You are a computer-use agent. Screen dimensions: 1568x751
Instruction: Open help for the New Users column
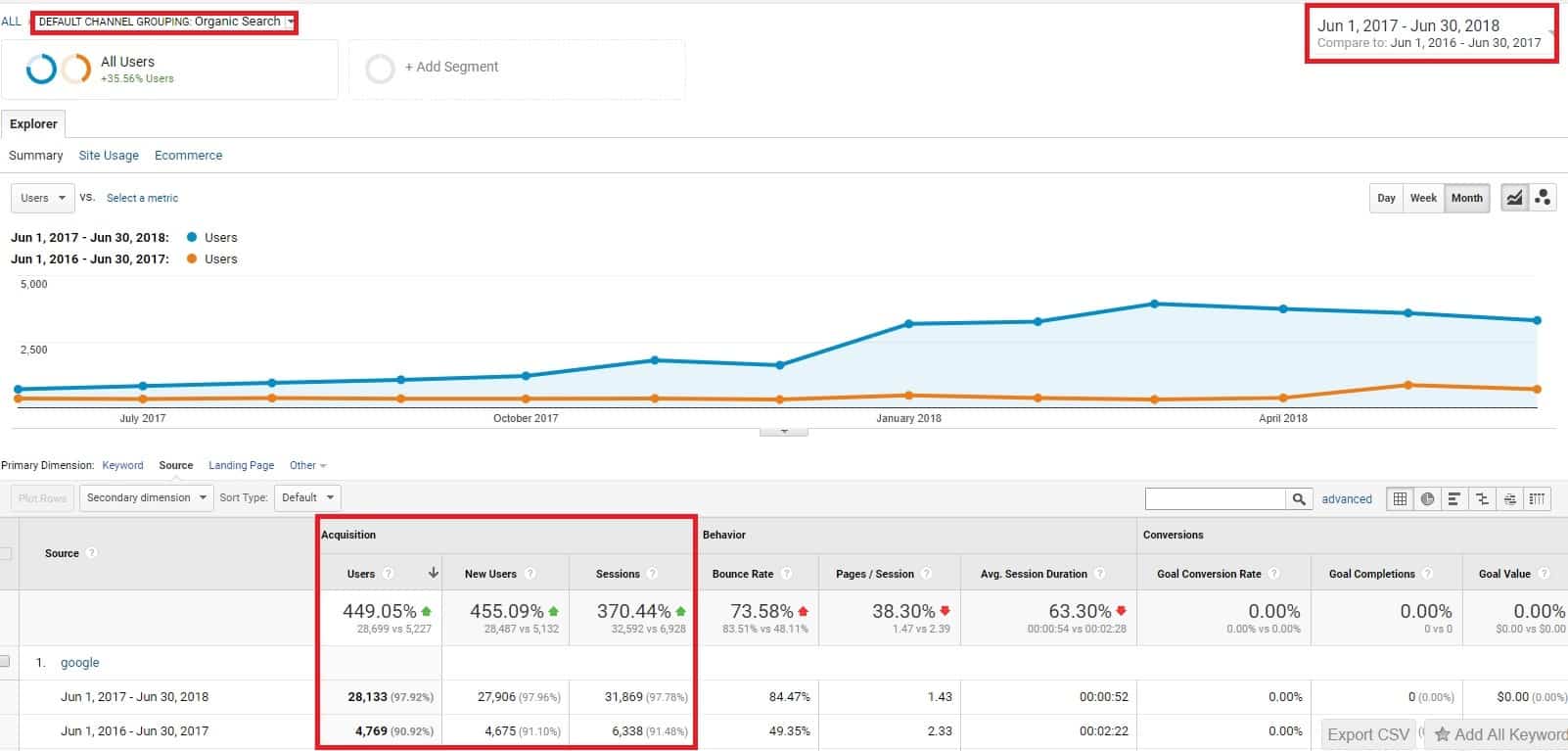[x=530, y=574]
